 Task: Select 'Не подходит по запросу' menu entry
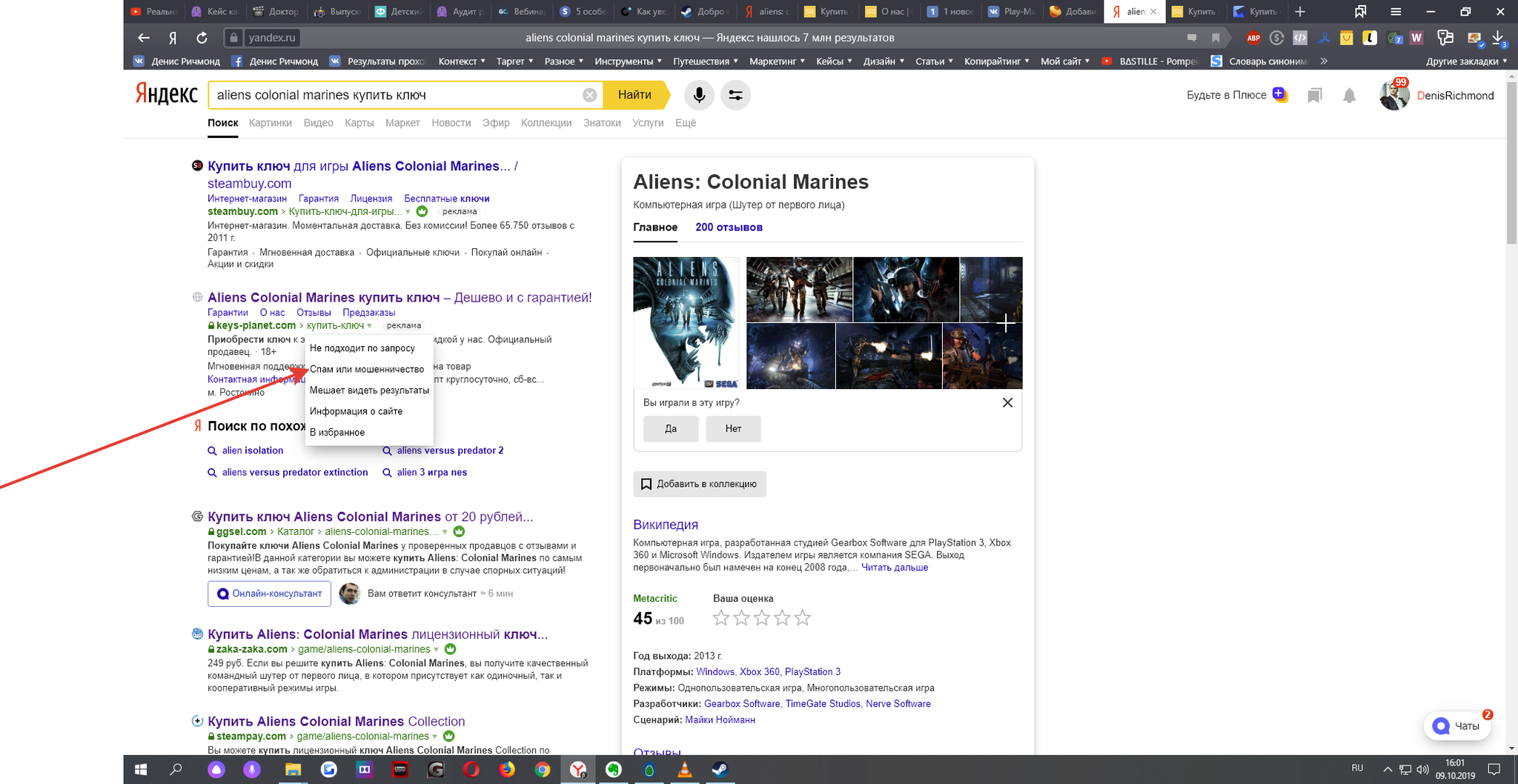coord(368,348)
